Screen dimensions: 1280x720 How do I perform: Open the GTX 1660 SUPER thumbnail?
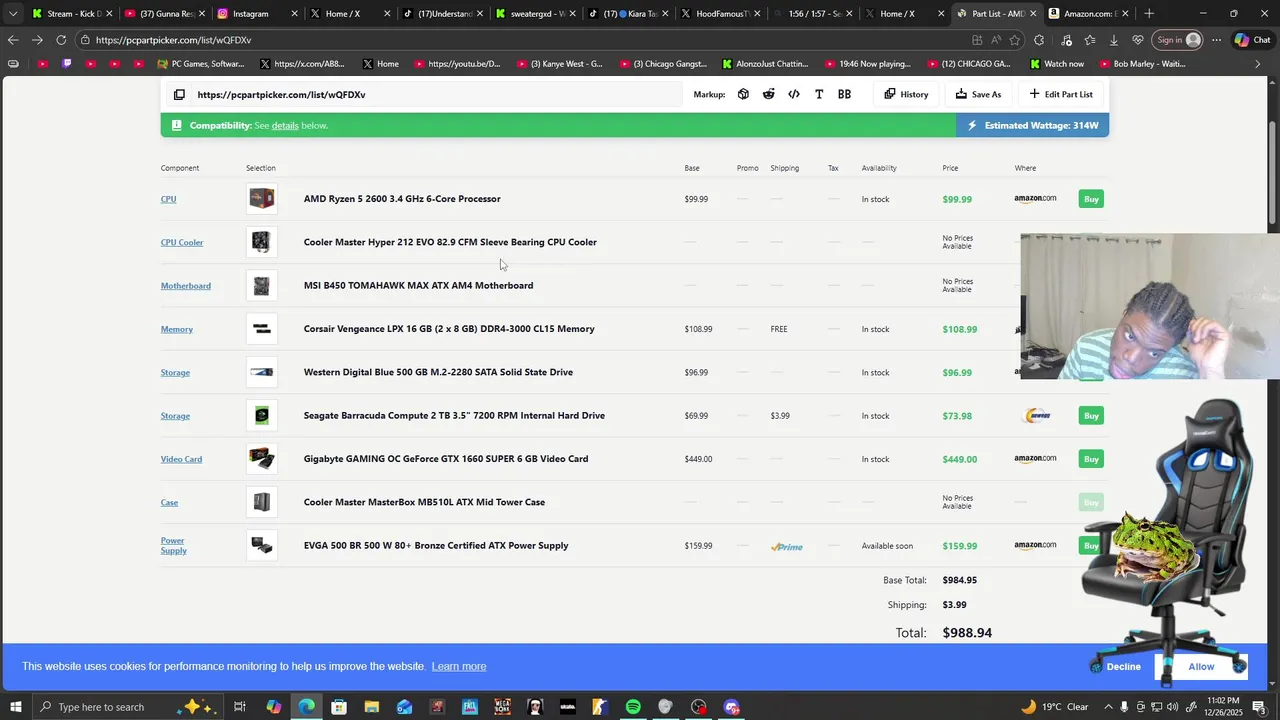(262, 459)
